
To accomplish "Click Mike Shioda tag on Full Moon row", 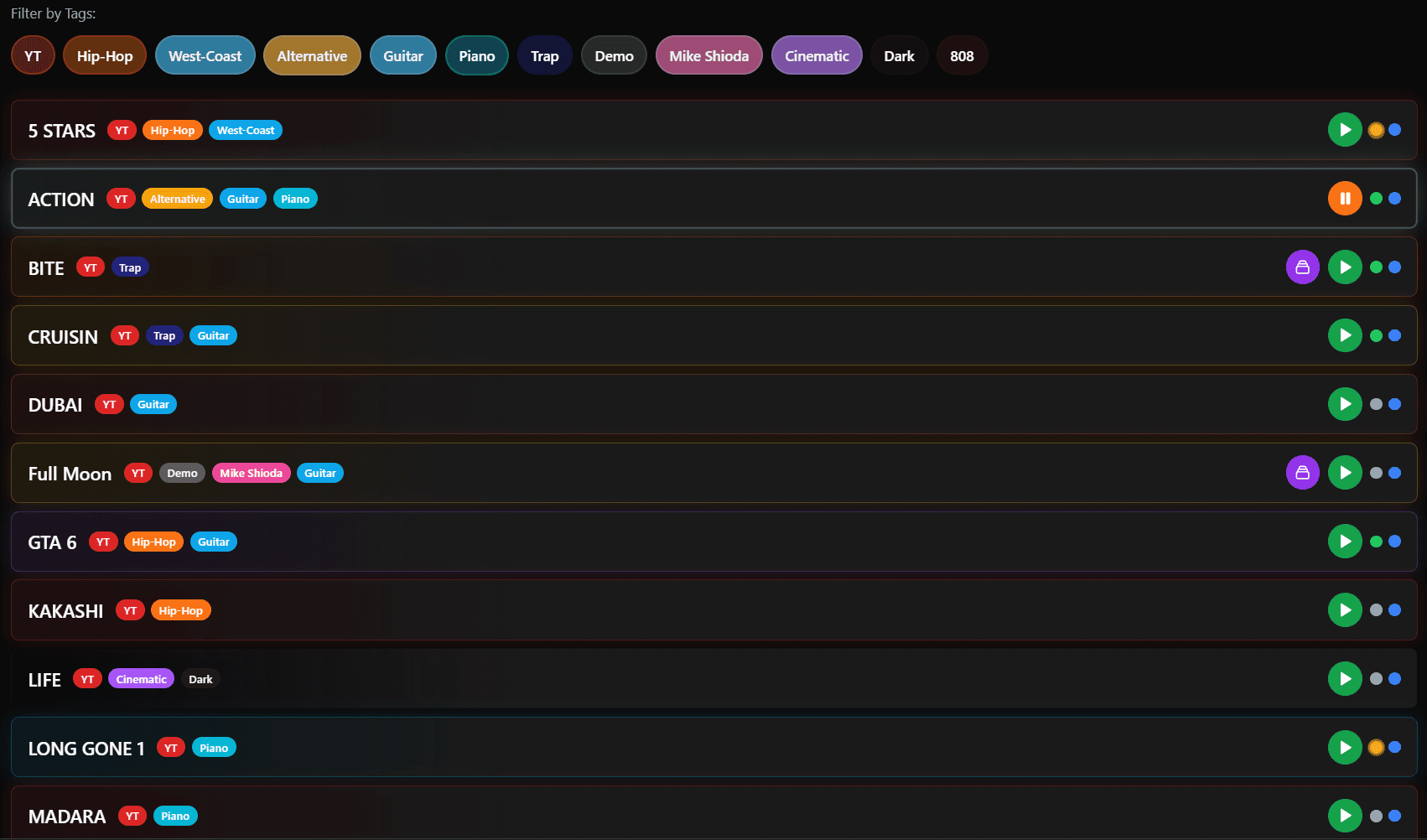I will tap(252, 473).
